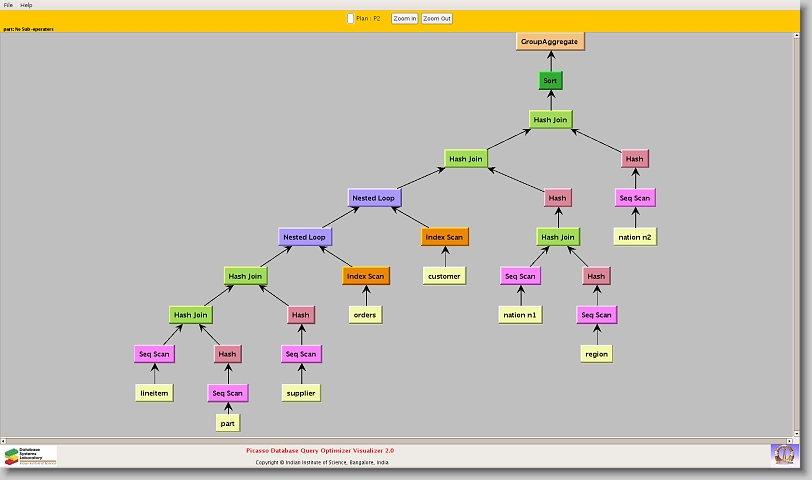Viewport: 812px width, 480px height.
Task: Open the Help menu
Action: pyautogui.click(x=26, y=5)
